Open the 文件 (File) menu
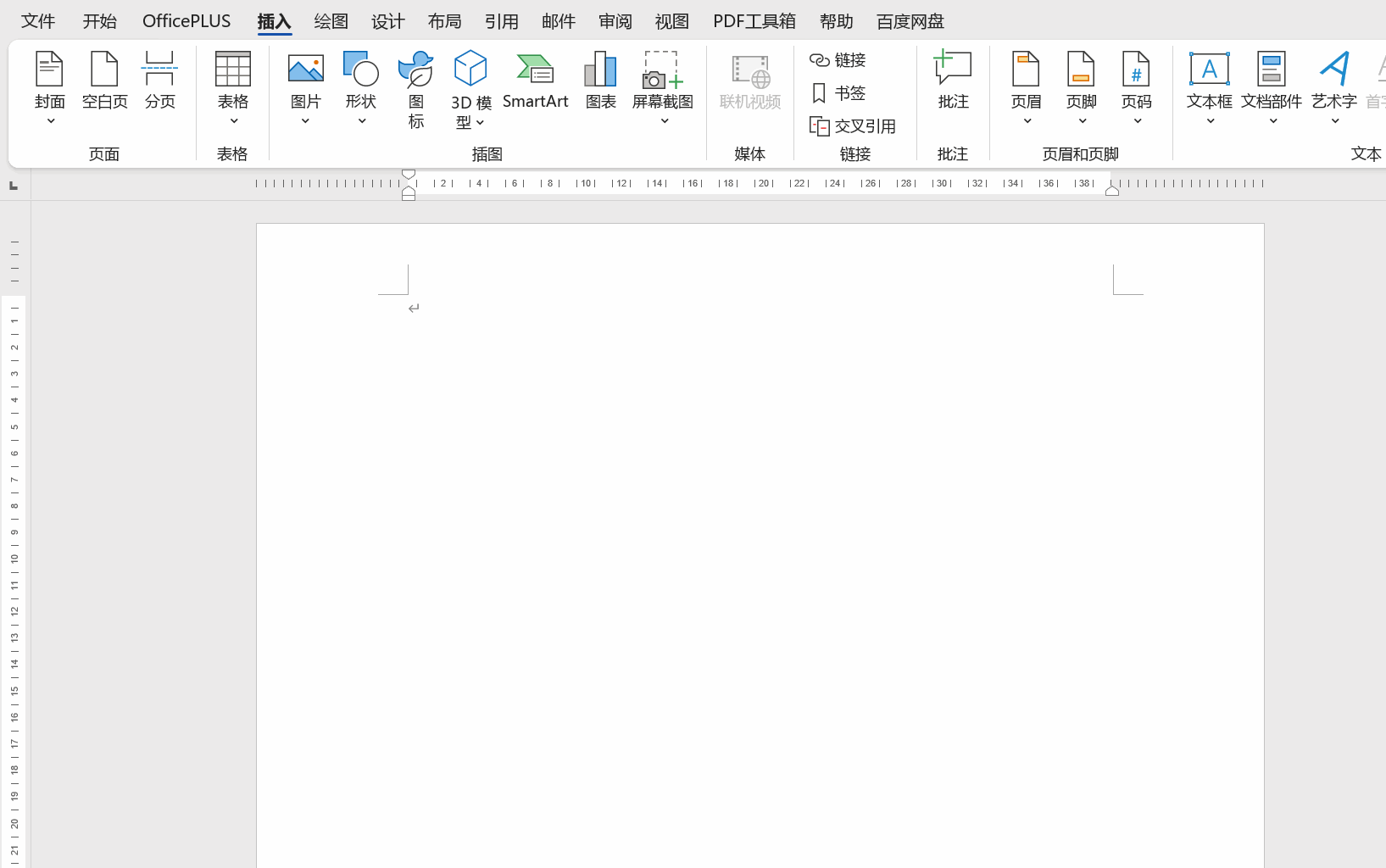Image resolution: width=1386 pixels, height=868 pixels. click(38, 21)
